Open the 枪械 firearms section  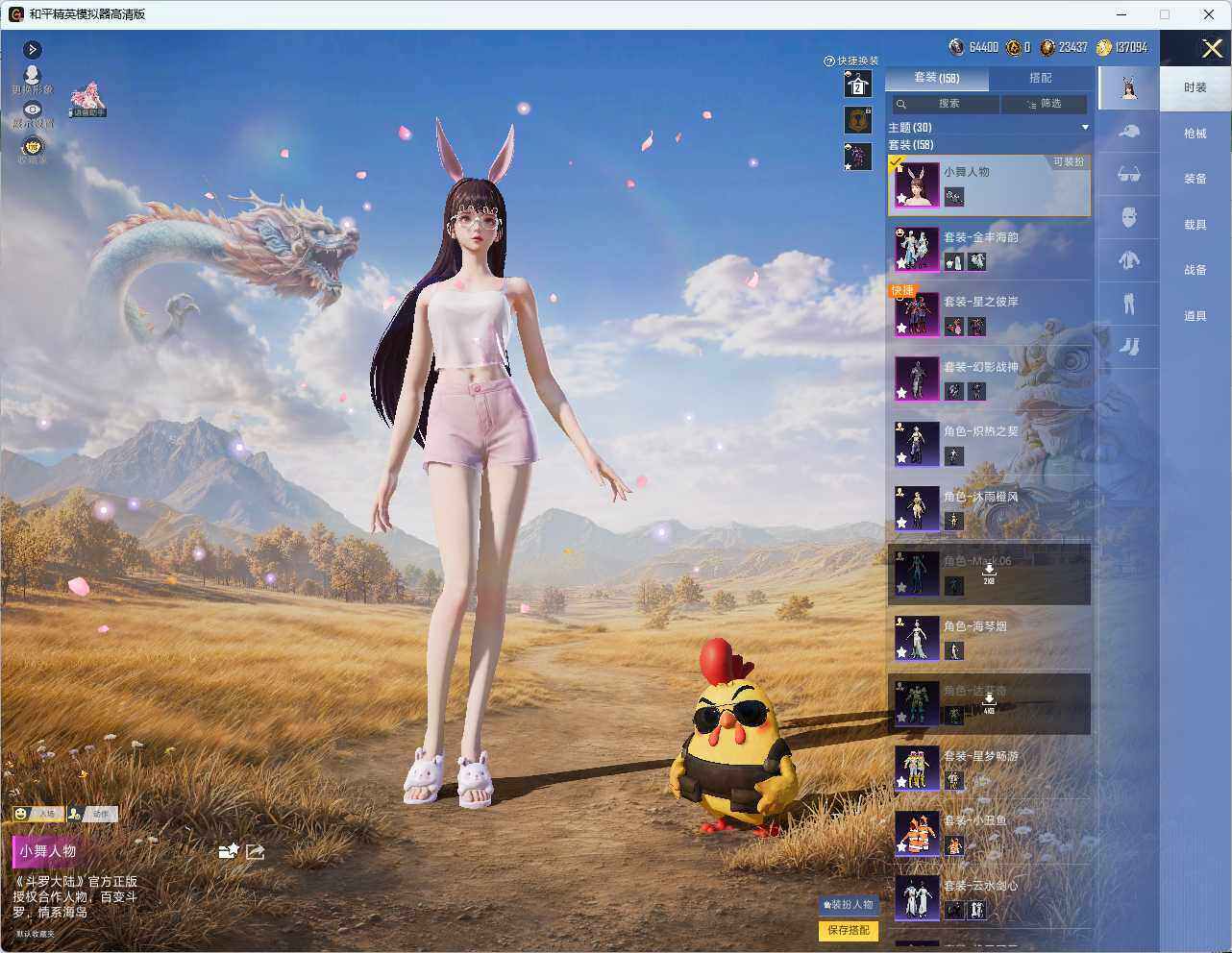point(1195,134)
